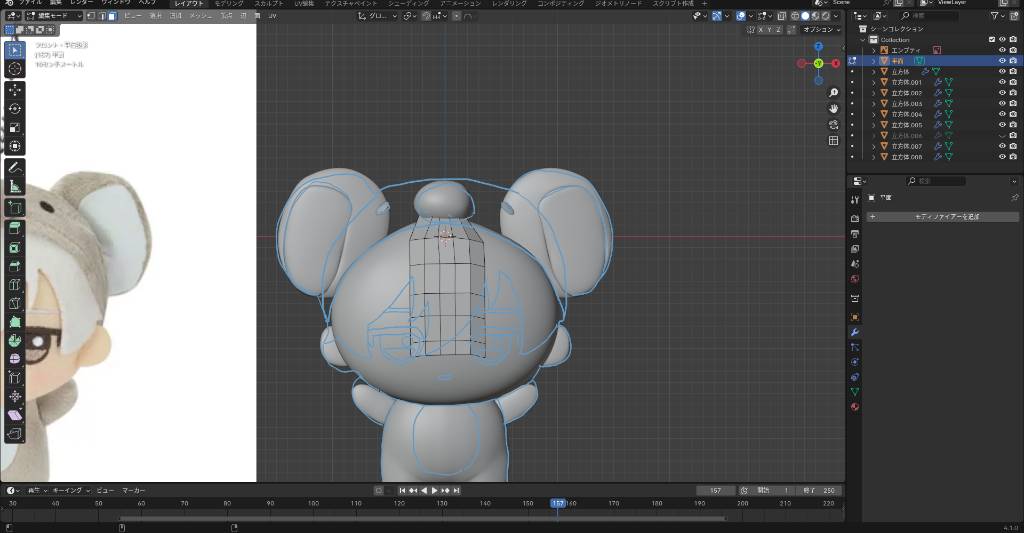The width and height of the screenshot is (1024, 533).
Task: Open the メッシュ menu in the viewport header
Action: pos(200,17)
